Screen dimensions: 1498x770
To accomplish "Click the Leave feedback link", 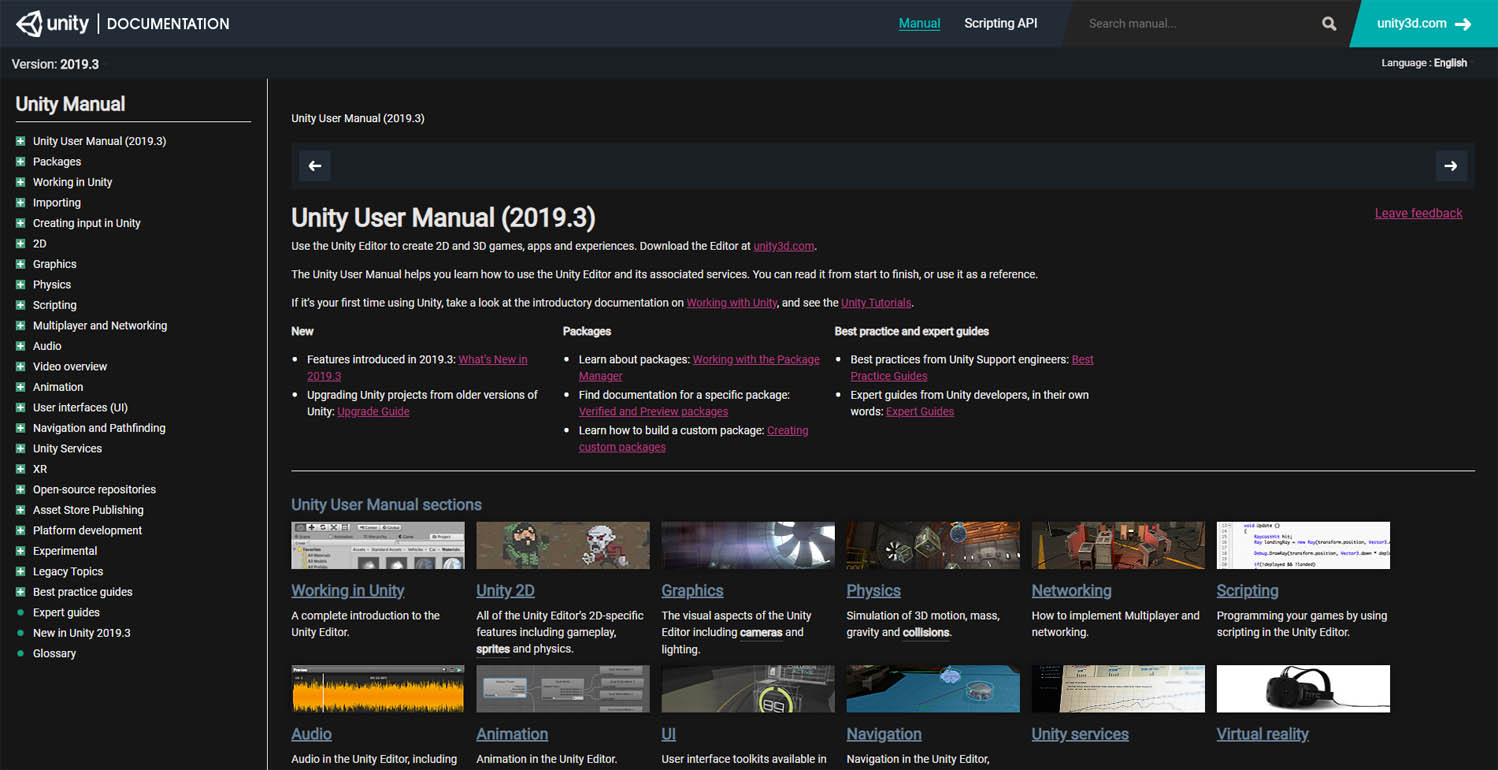I will click(x=1418, y=213).
